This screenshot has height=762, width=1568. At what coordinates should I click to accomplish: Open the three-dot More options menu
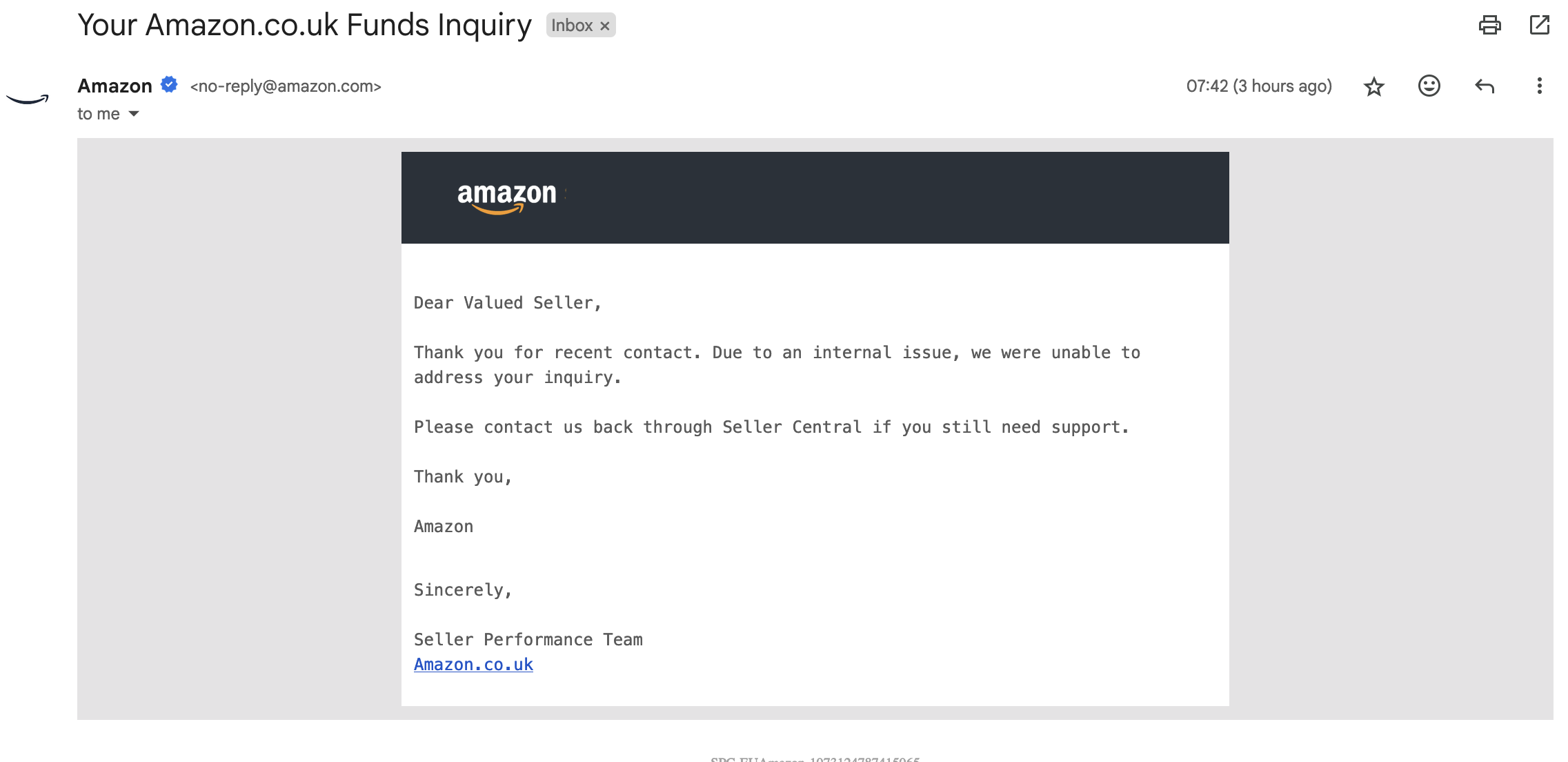point(1539,86)
